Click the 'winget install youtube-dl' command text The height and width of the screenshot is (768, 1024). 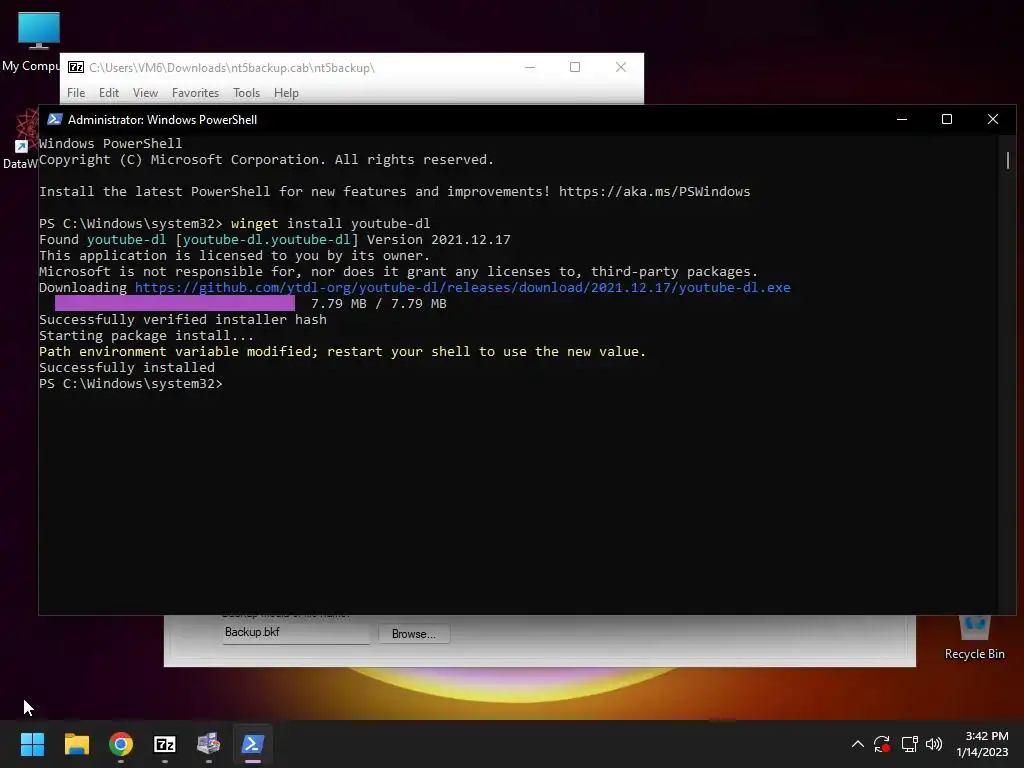(x=330, y=224)
